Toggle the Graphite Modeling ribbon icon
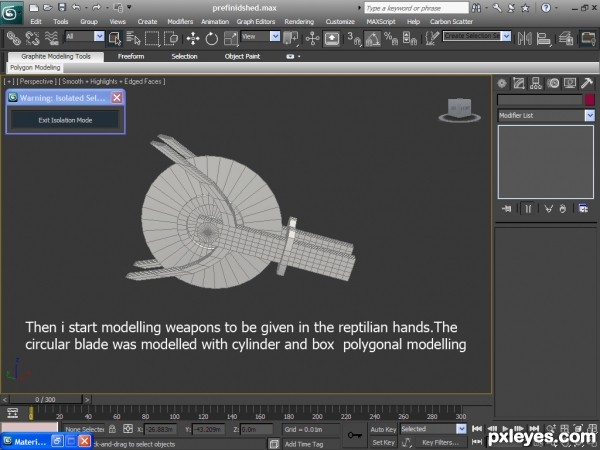The image size is (600, 450). tap(588, 38)
